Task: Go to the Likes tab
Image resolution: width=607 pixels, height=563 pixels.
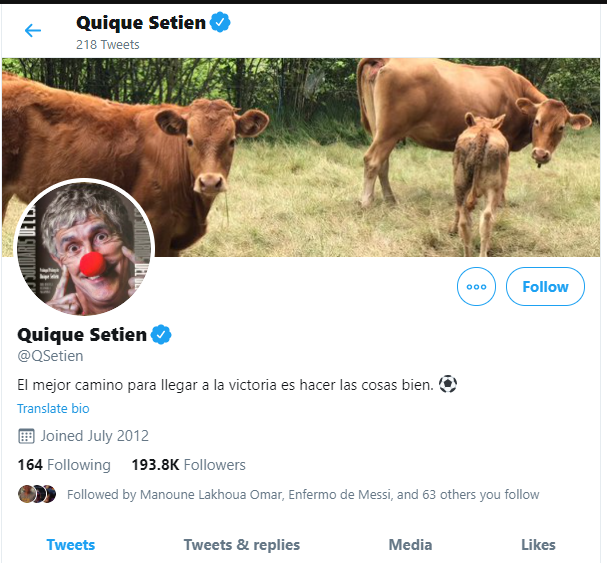Action: click(538, 545)
